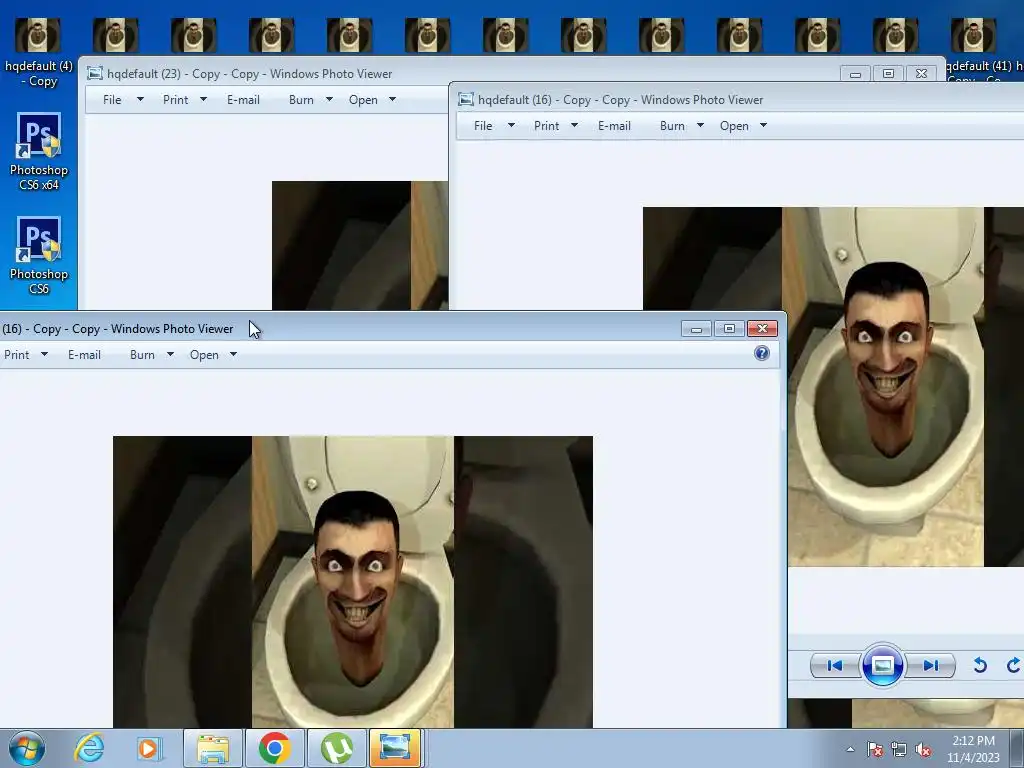Viewport: 1024px width, 768px height.
Task: Open the Windows Start menu
Action: point(26,748)
